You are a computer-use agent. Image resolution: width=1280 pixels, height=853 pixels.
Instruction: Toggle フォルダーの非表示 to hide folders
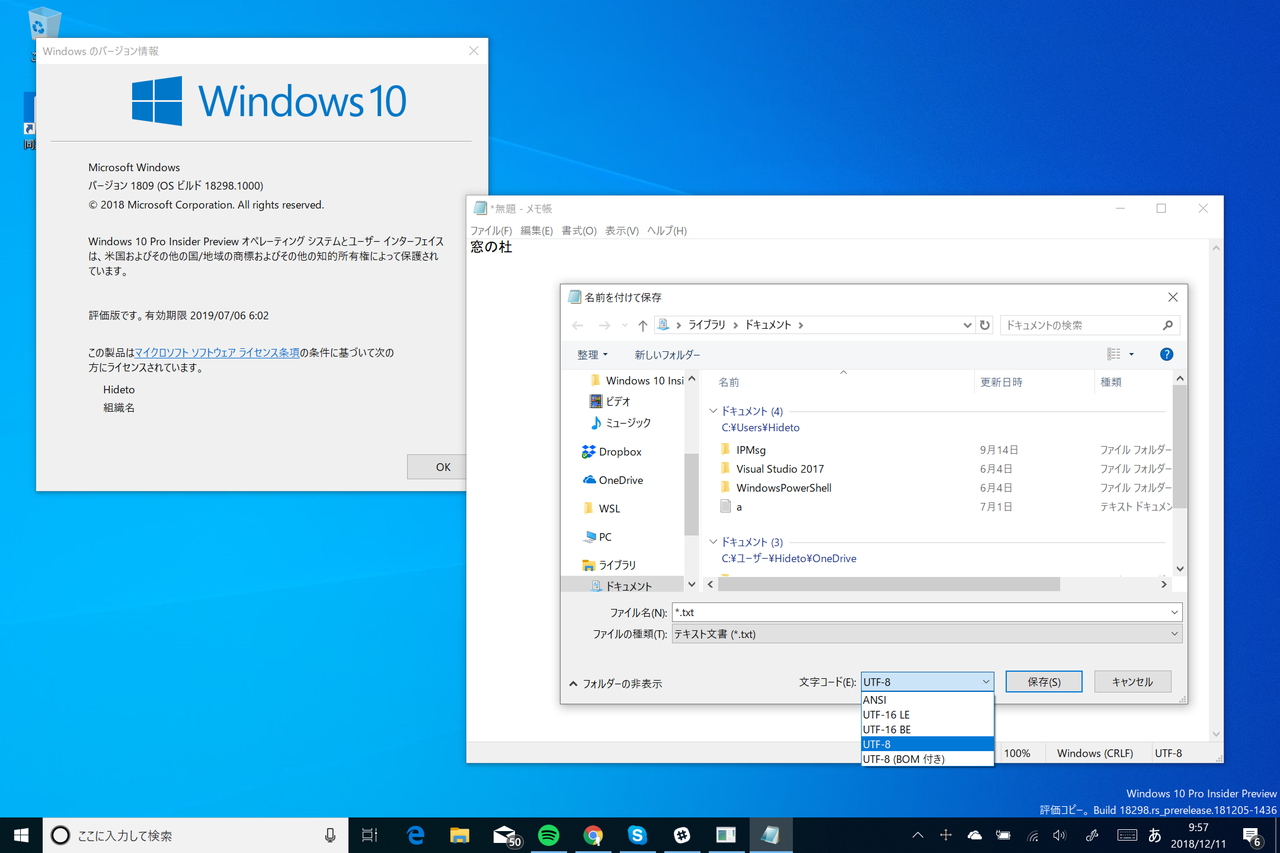pyautogui.click(x=617, y=683)
